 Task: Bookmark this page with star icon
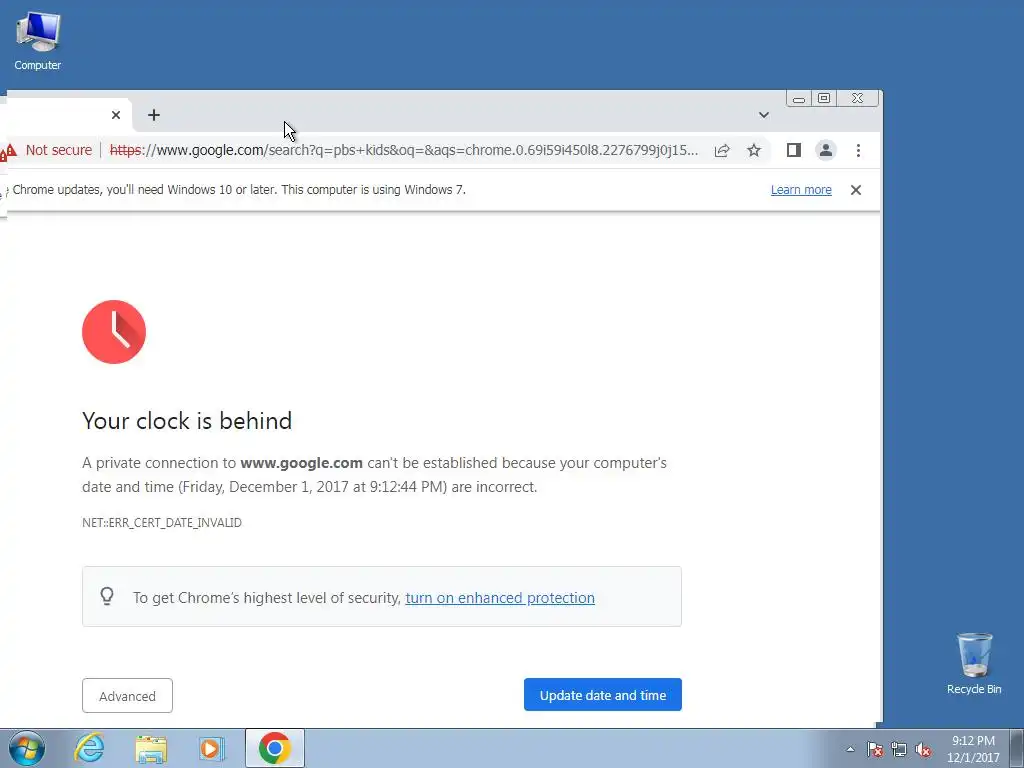(x=754, y=151)
